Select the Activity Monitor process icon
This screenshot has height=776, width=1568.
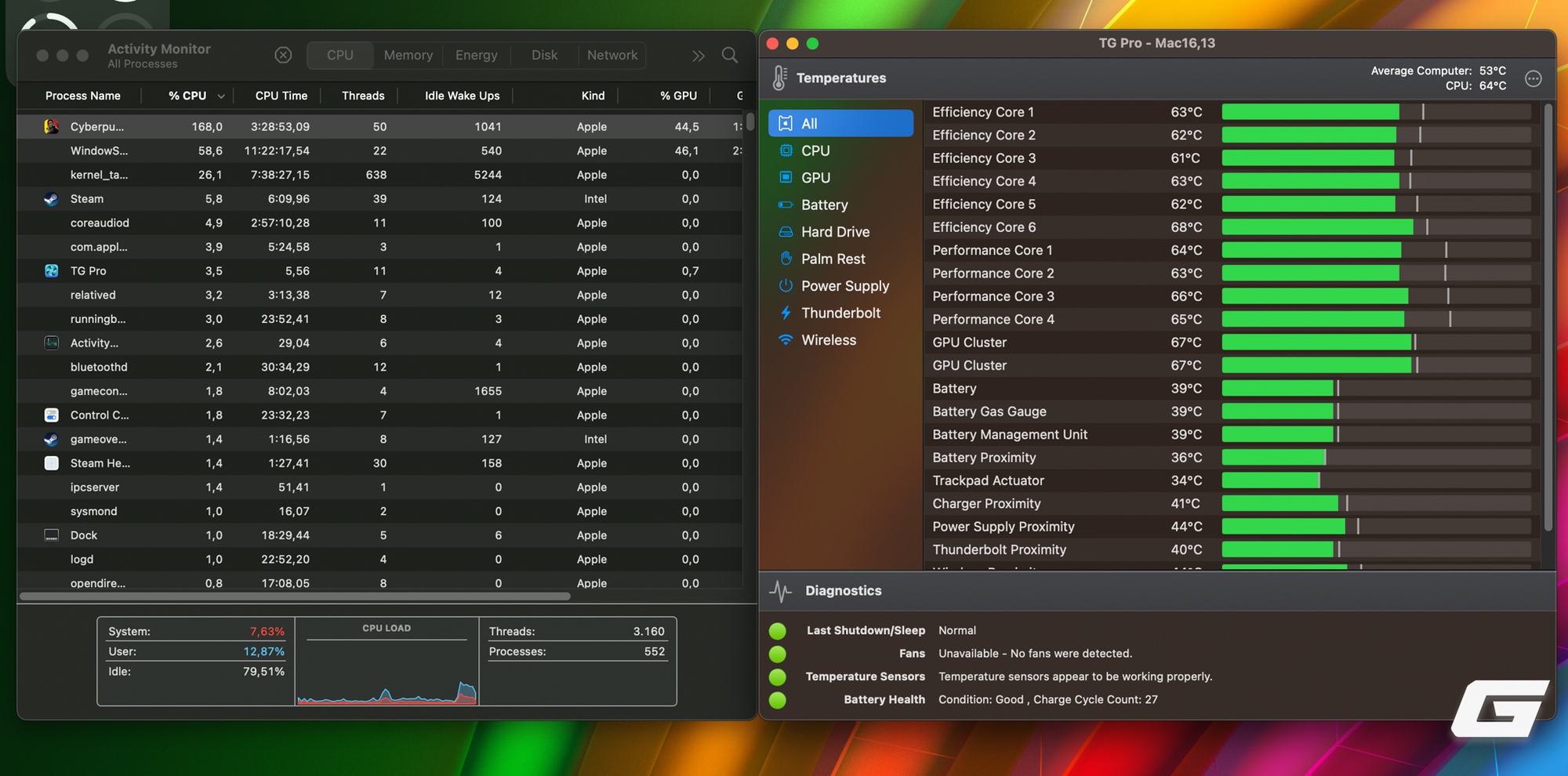[52, 343]
